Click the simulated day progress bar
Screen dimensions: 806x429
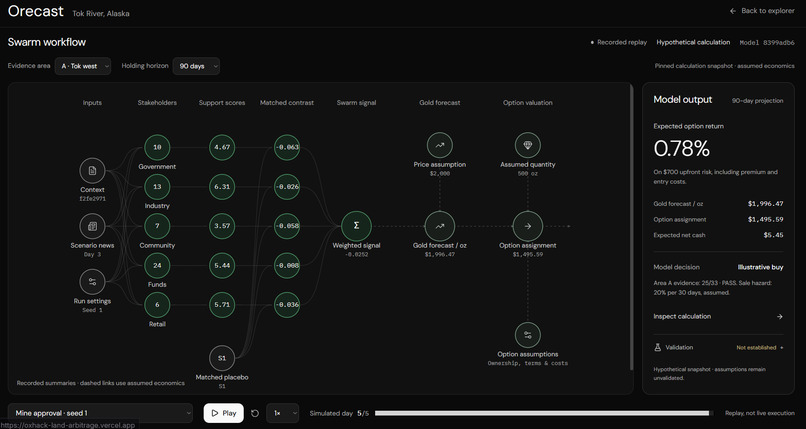click(x=543, y=413)
